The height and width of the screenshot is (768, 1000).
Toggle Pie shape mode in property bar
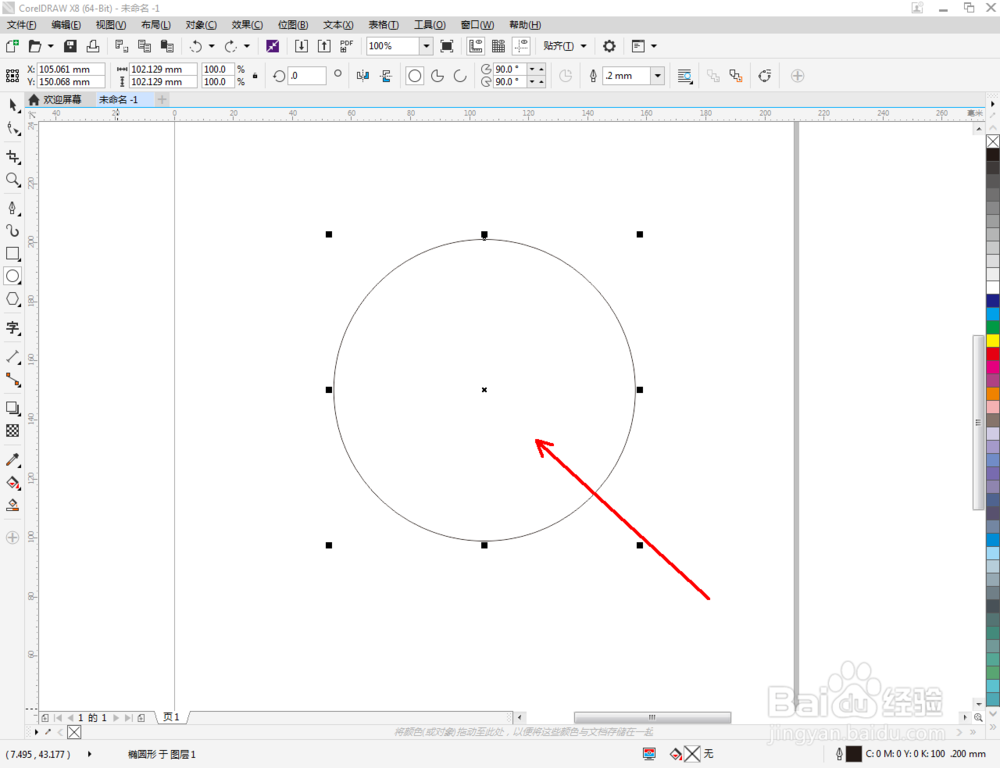(438, 76)
